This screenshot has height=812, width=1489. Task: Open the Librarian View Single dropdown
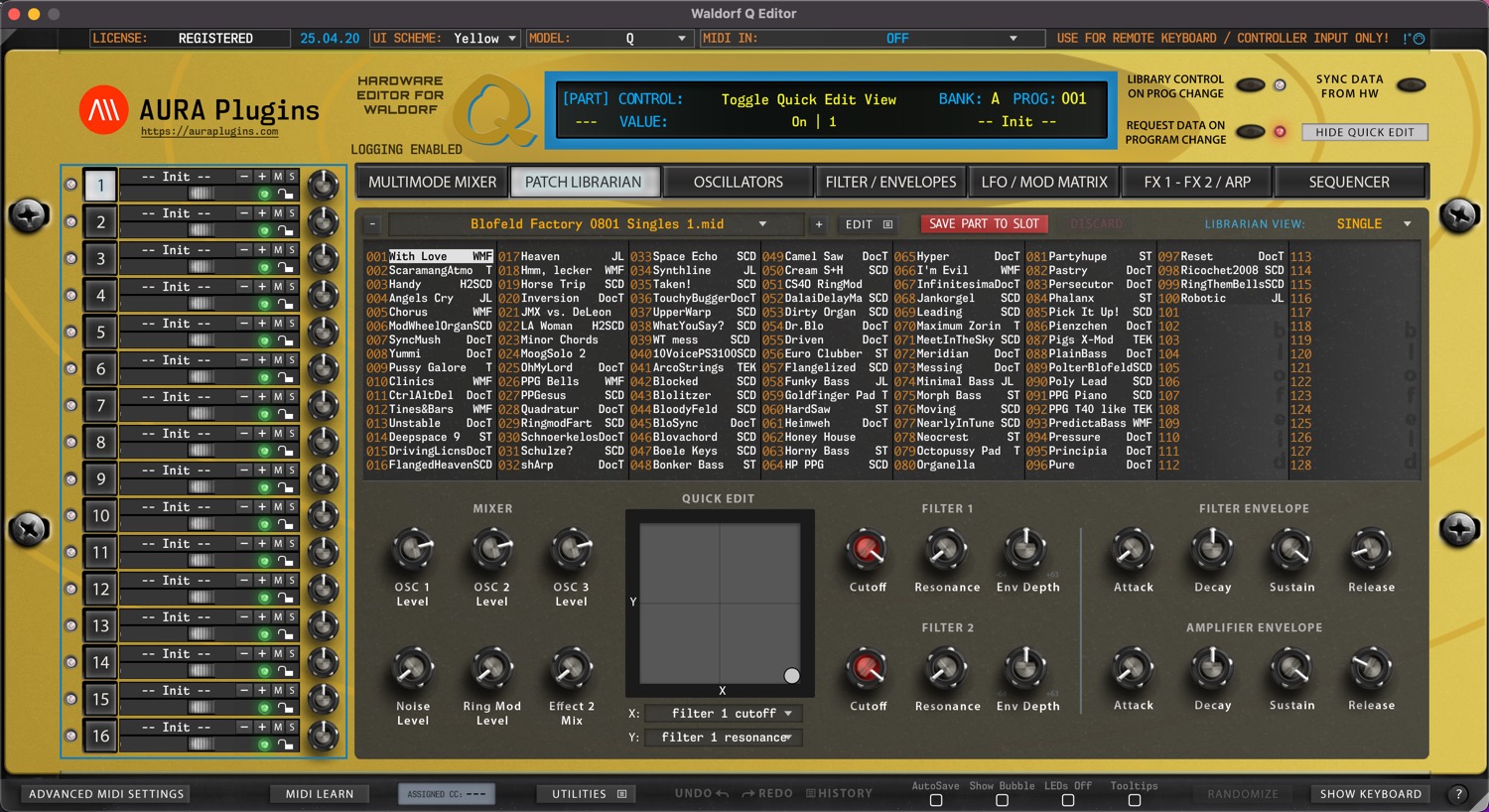click(1373, 224)
